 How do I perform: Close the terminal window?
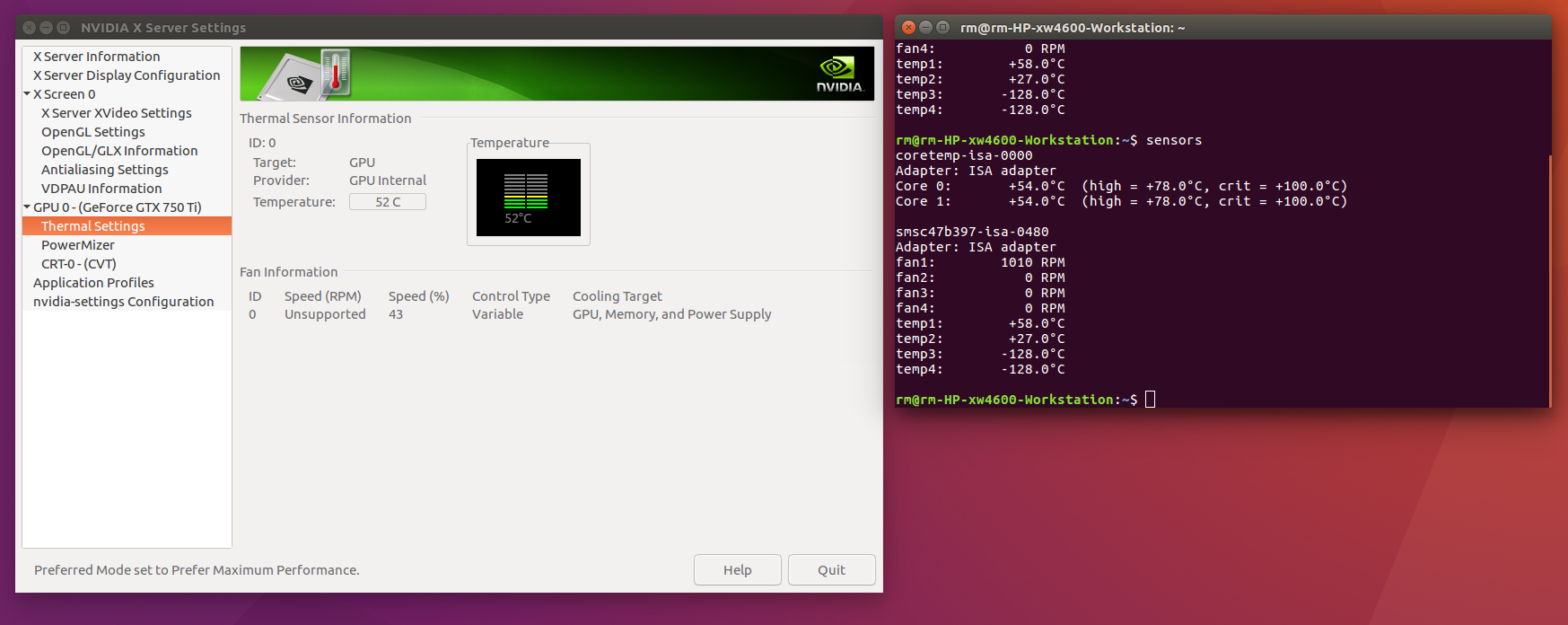pyautogui.click(x=908, y=28)
